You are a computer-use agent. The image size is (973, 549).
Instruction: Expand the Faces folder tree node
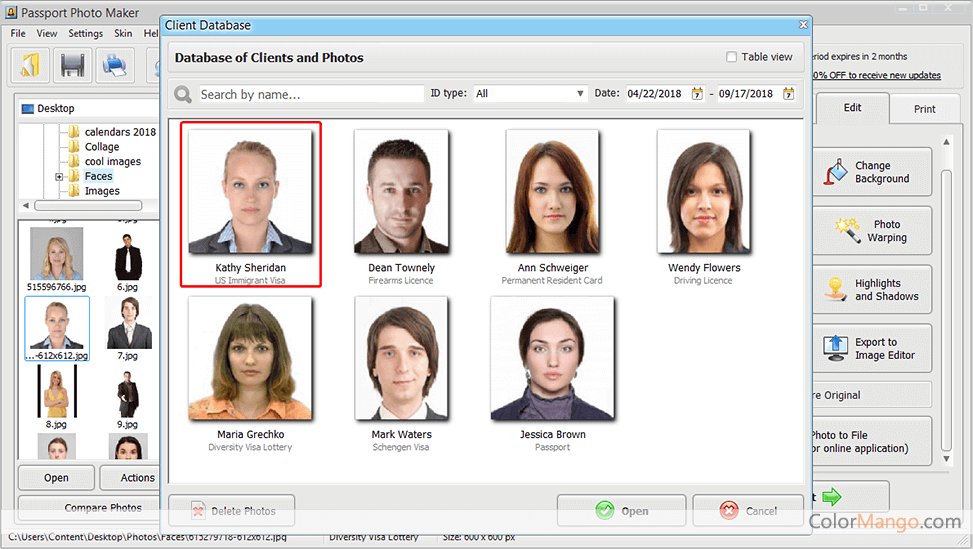tap(59, 177)
